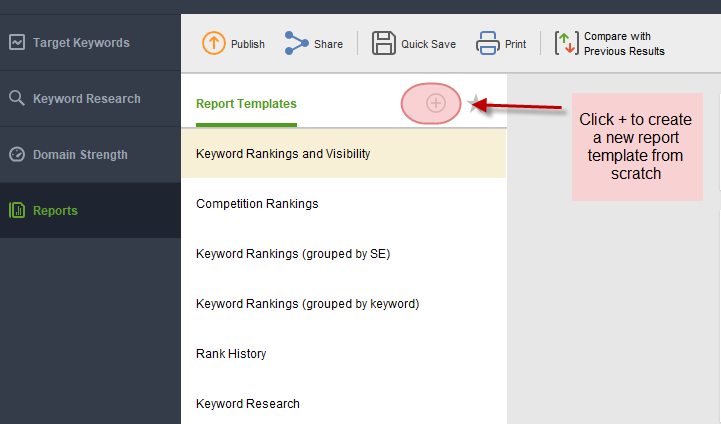
Task: Select Reports in the sidebar
Action: coord(90,210)
